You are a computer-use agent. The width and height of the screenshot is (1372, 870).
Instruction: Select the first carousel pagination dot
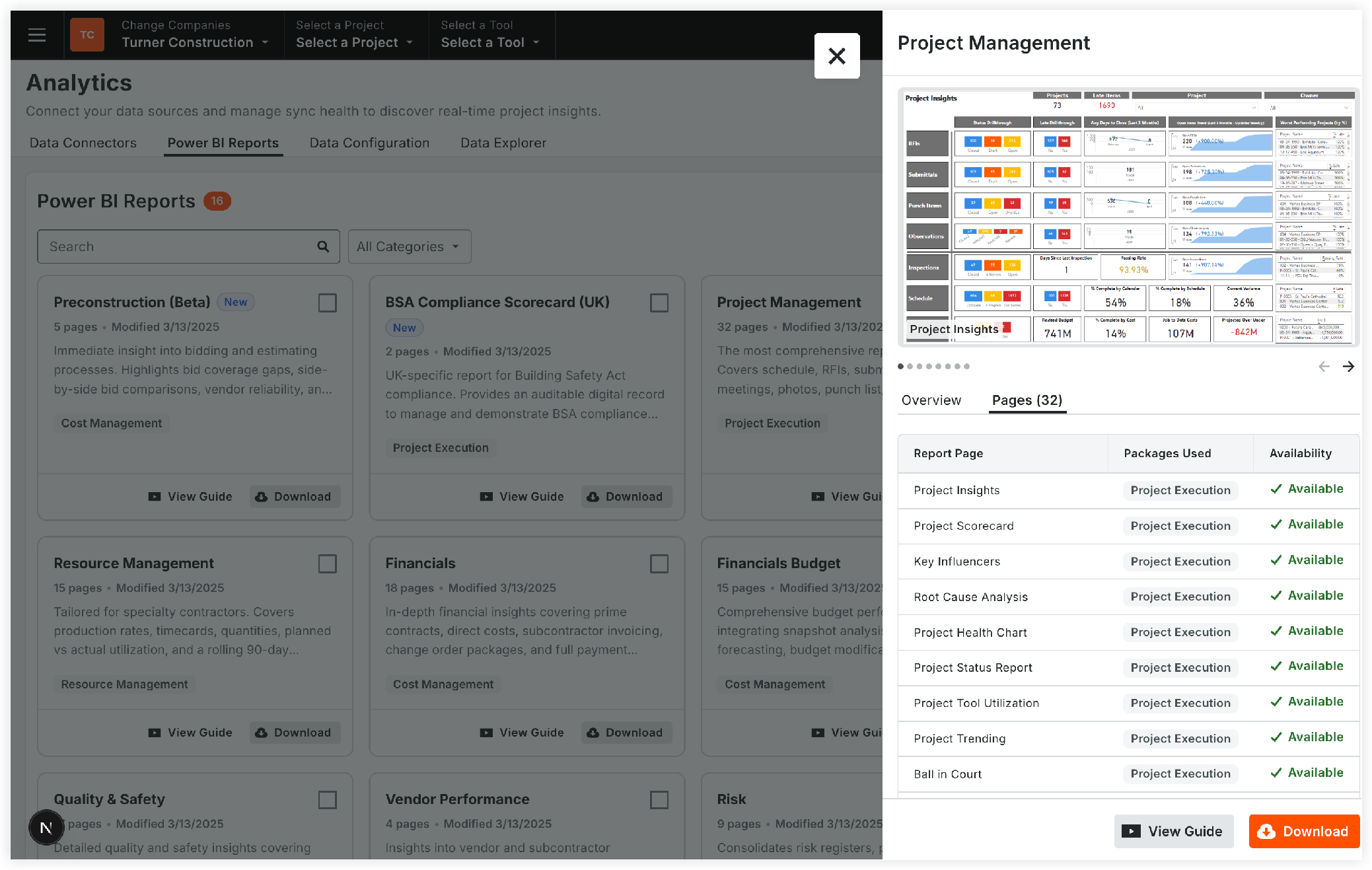point(900,366)
